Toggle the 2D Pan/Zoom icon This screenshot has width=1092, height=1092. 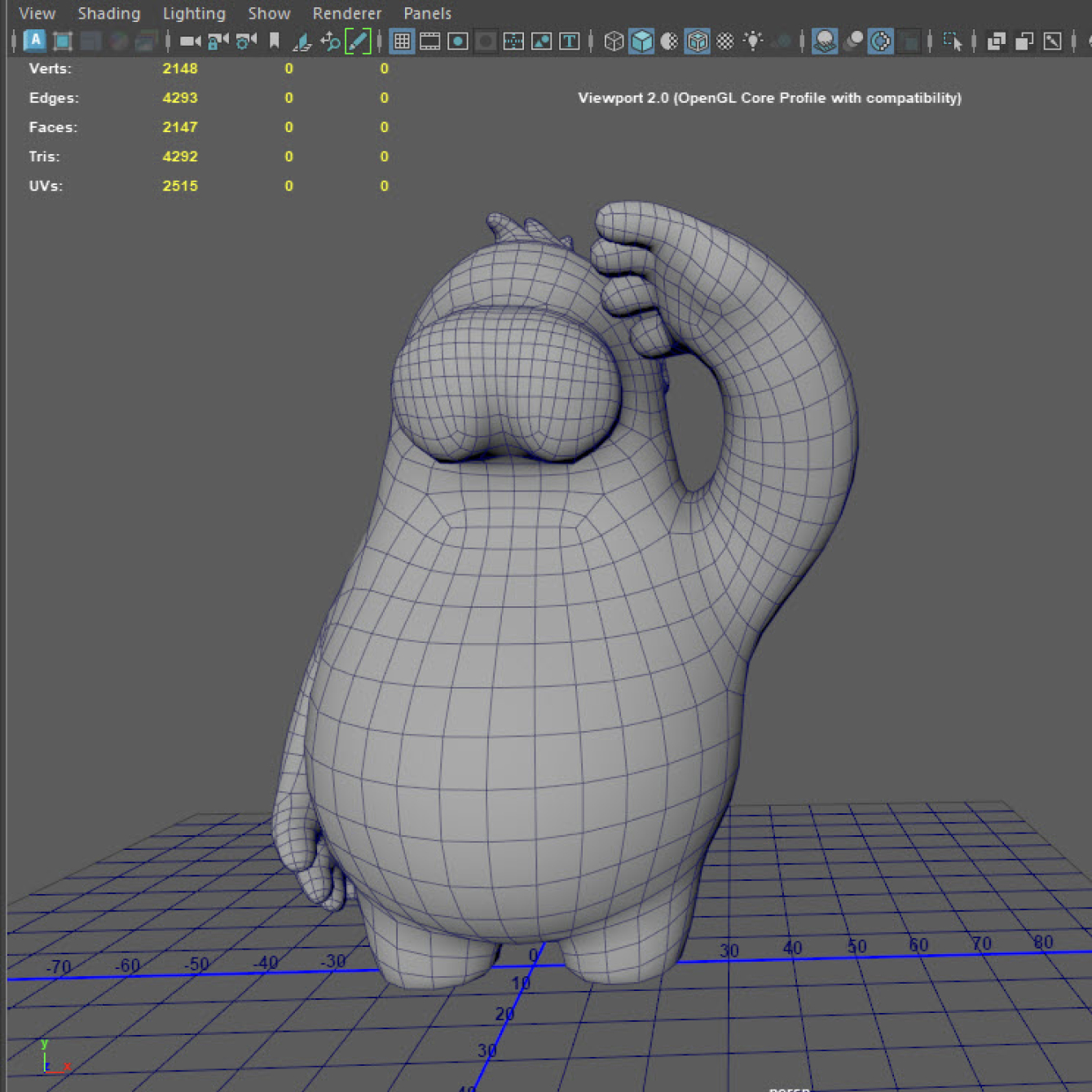(330, 41)
